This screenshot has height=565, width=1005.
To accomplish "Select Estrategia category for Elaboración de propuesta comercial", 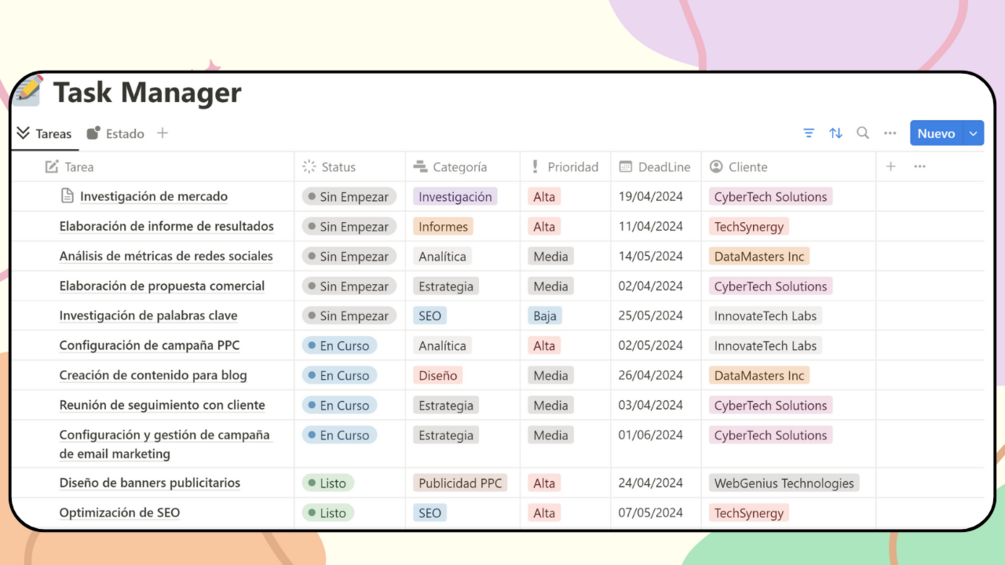I will coord(445,286).
